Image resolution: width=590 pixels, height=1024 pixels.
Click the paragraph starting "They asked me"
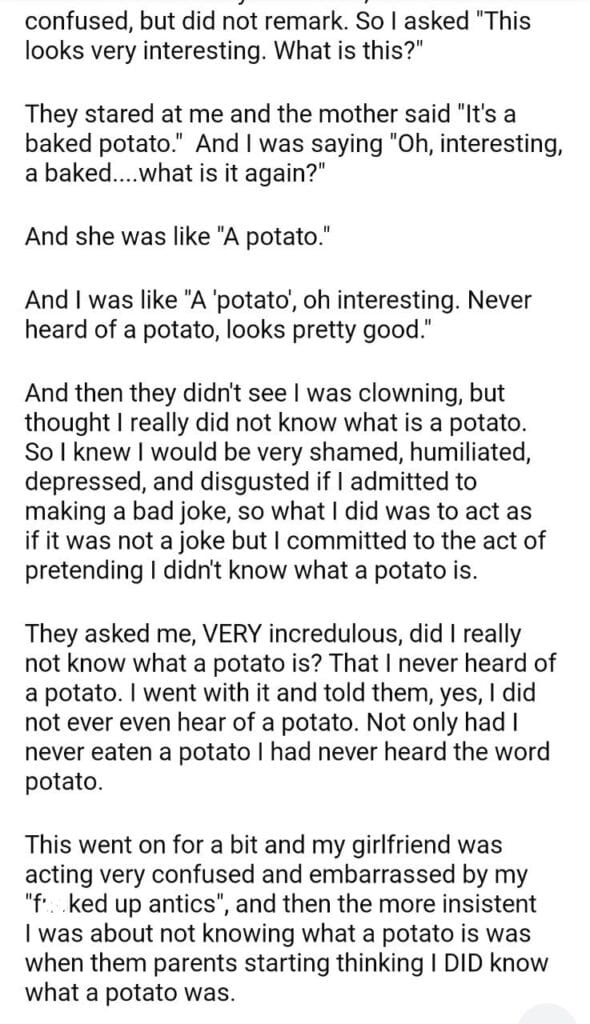pos(291,707)
